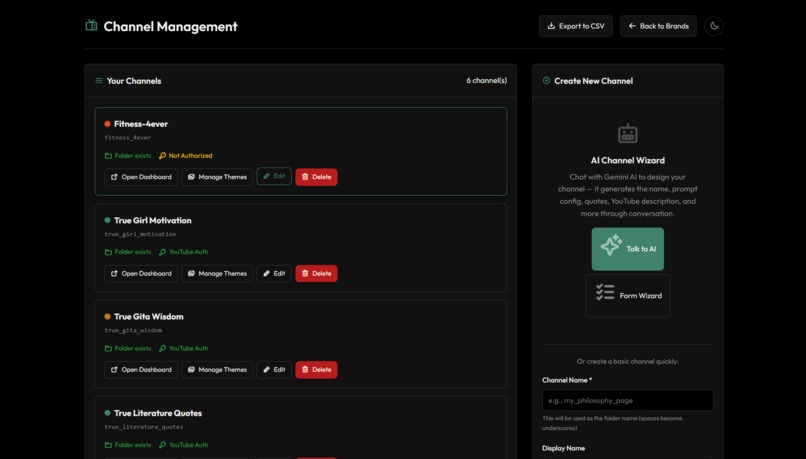Delete the True Girl Motivation channel

[316, 273]
